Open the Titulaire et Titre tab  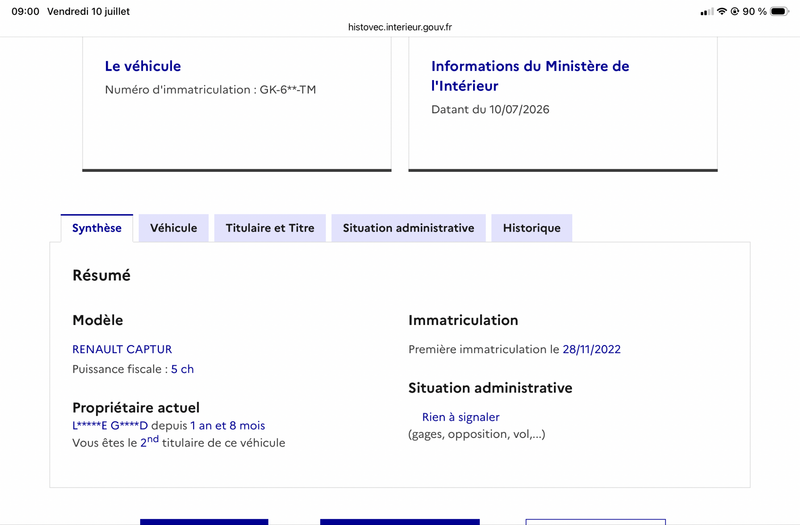click(270, 228)
